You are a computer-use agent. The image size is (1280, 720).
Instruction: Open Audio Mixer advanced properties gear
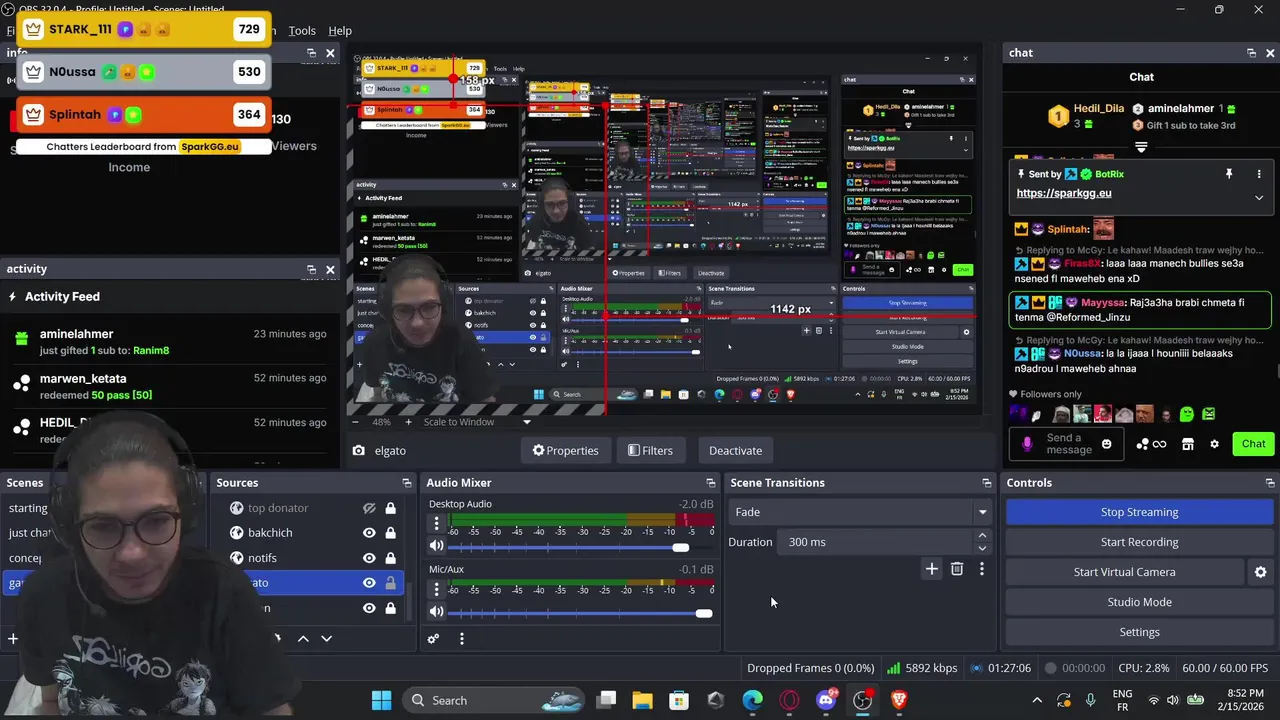(x=433, y=638)
